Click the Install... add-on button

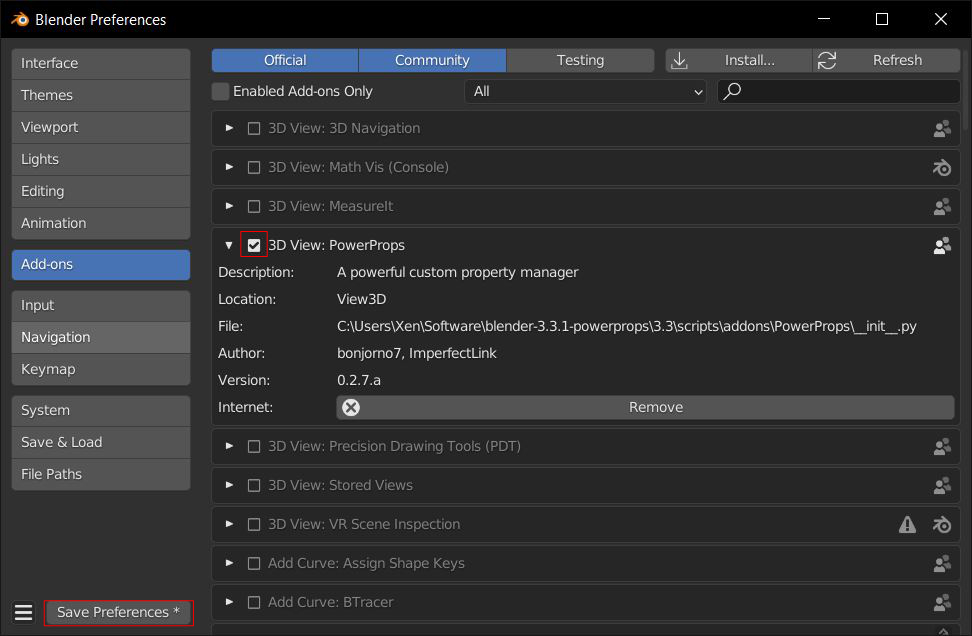tap(739, 60)
